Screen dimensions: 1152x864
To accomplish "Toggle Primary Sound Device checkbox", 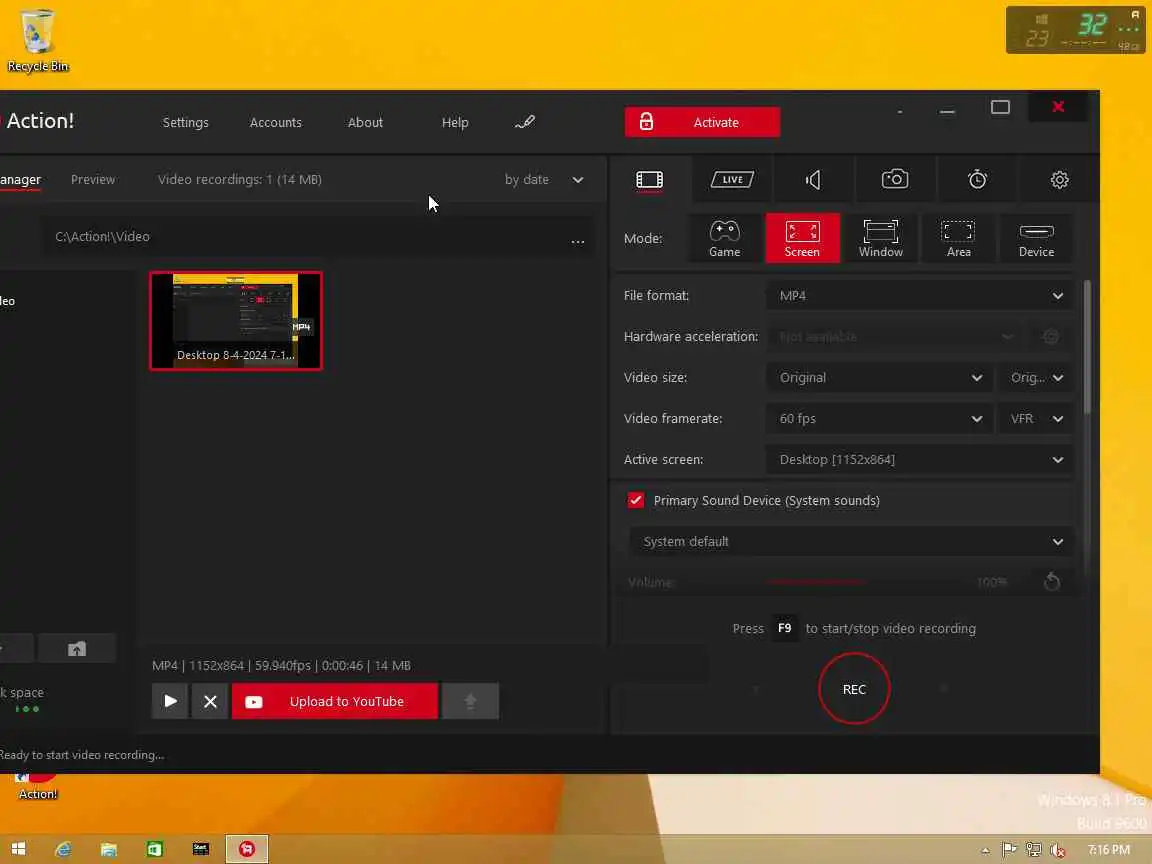I will 636,500.
